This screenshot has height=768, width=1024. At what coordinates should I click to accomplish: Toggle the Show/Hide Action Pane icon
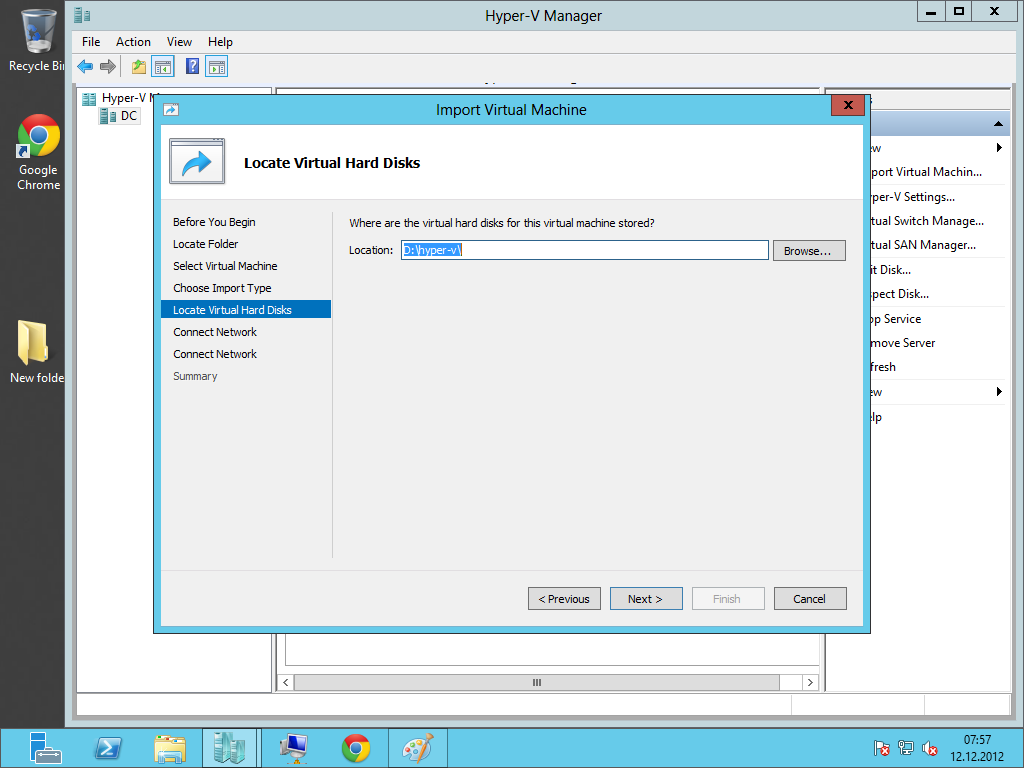[216, 67]
